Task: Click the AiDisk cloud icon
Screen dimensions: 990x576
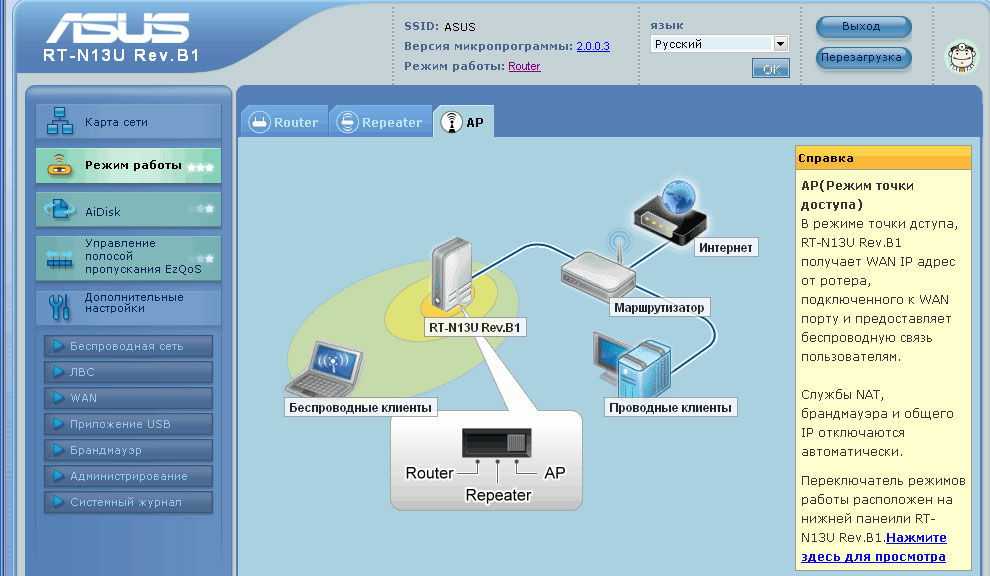Action: coord(59,210)
